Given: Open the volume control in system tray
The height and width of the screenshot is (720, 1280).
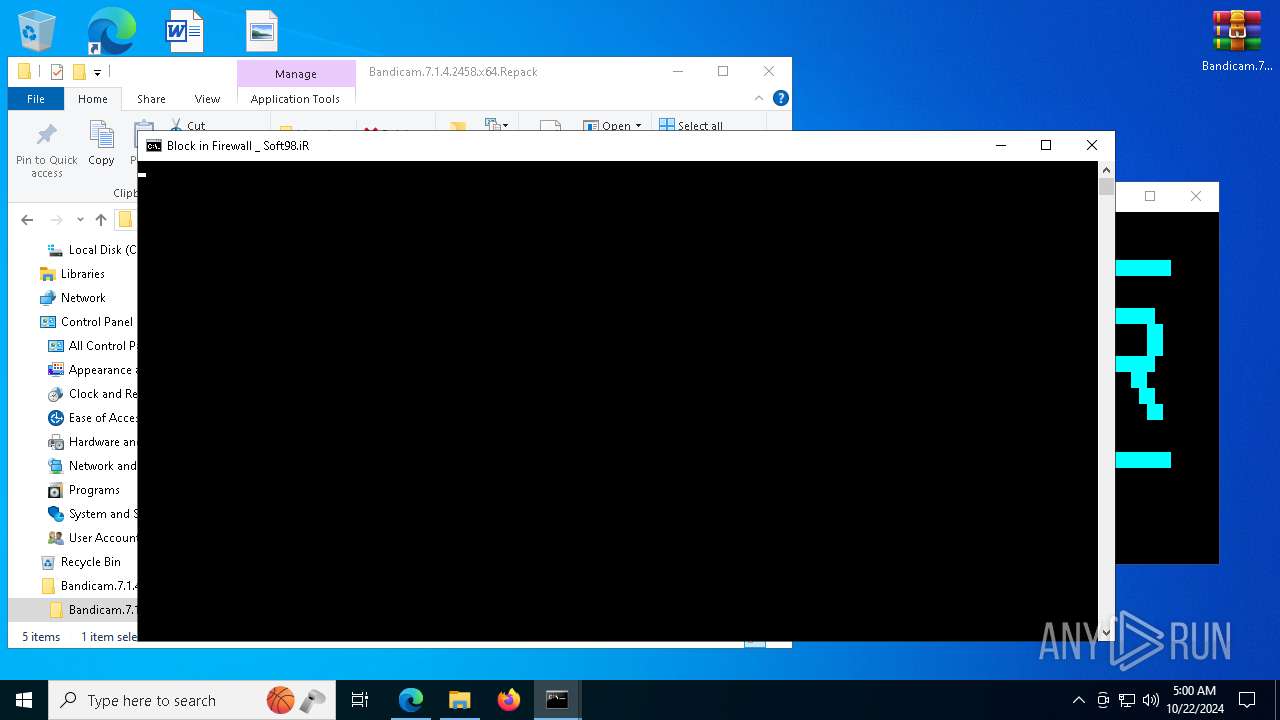Looking at the screenshot, I should click(1151, 700).
